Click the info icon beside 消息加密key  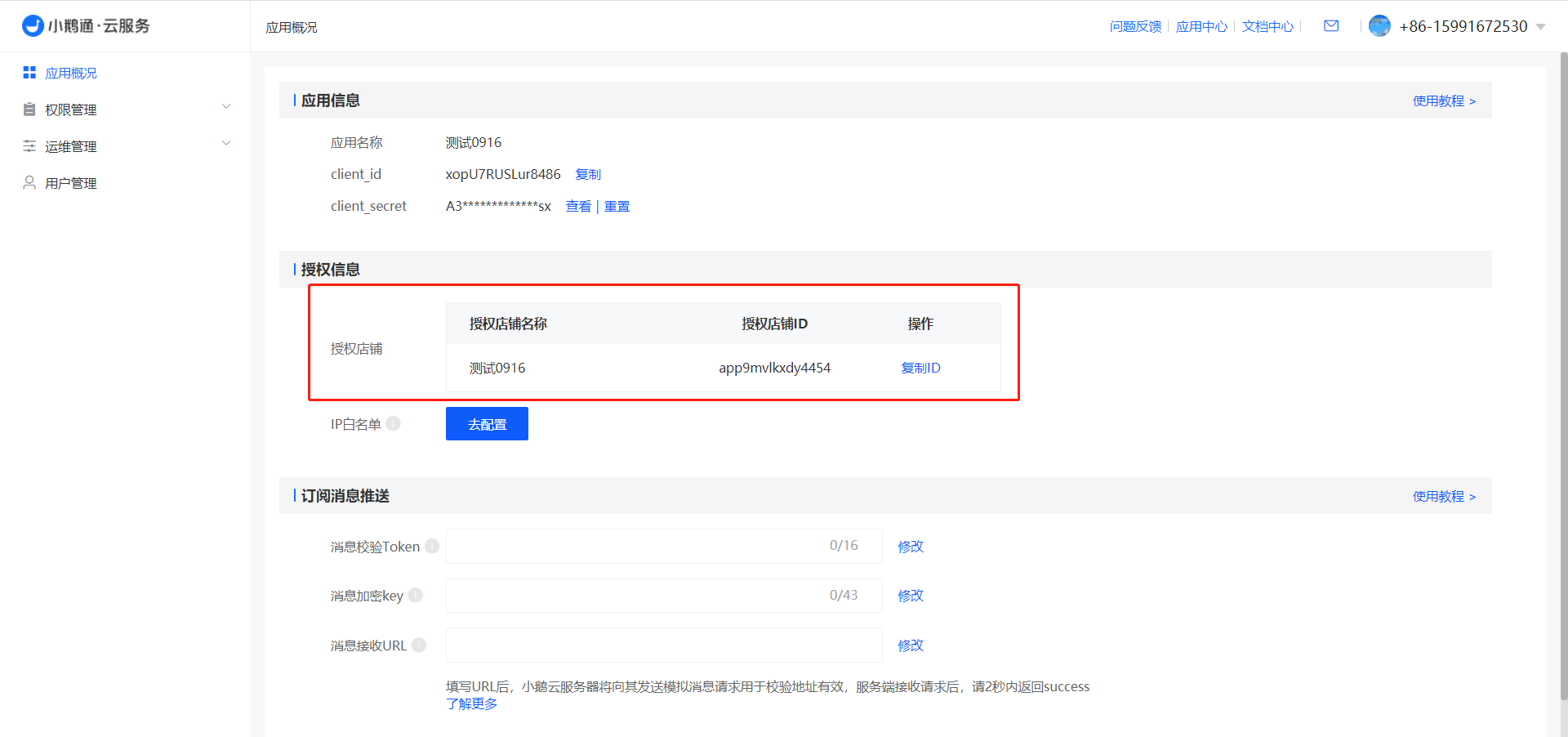pos(416,595)
